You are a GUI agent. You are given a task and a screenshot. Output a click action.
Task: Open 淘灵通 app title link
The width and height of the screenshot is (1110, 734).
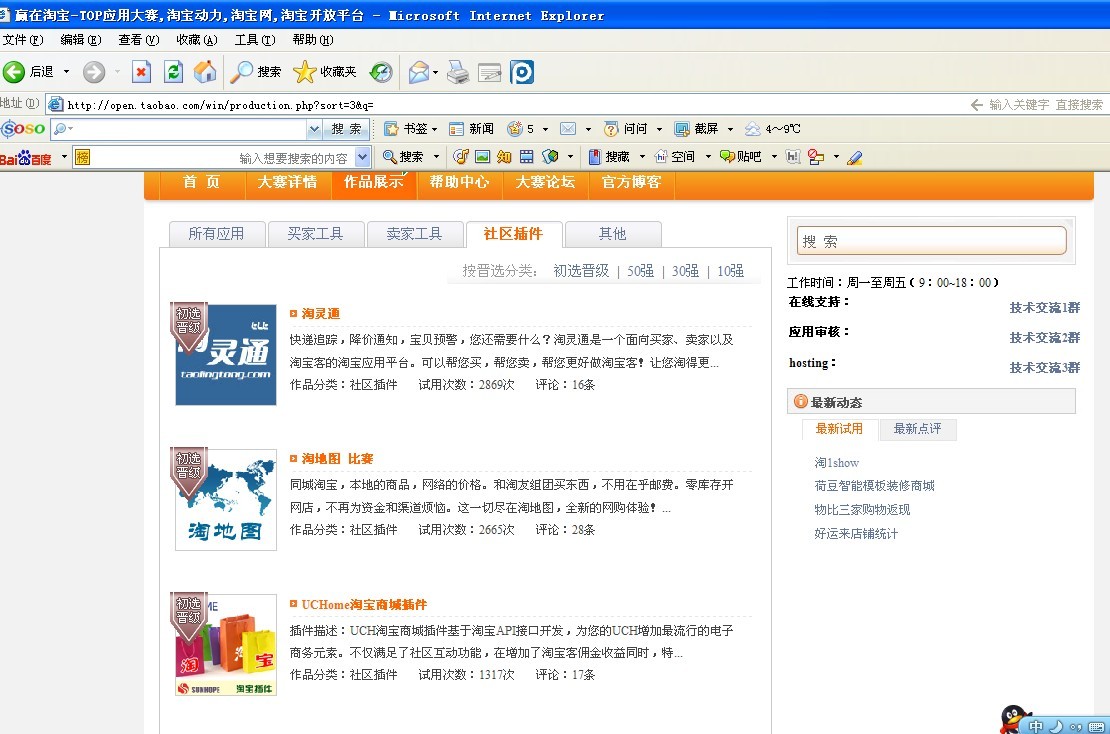point(321,314)
